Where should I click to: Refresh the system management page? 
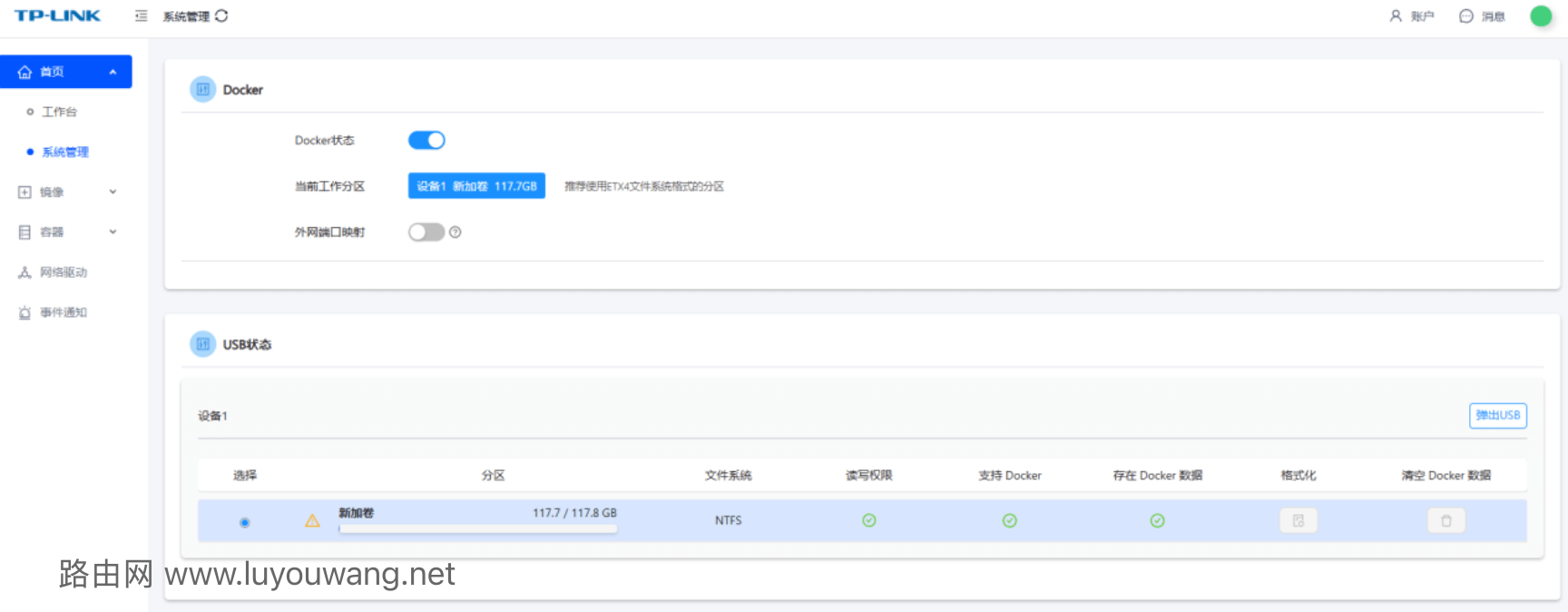tap(221, 15)
